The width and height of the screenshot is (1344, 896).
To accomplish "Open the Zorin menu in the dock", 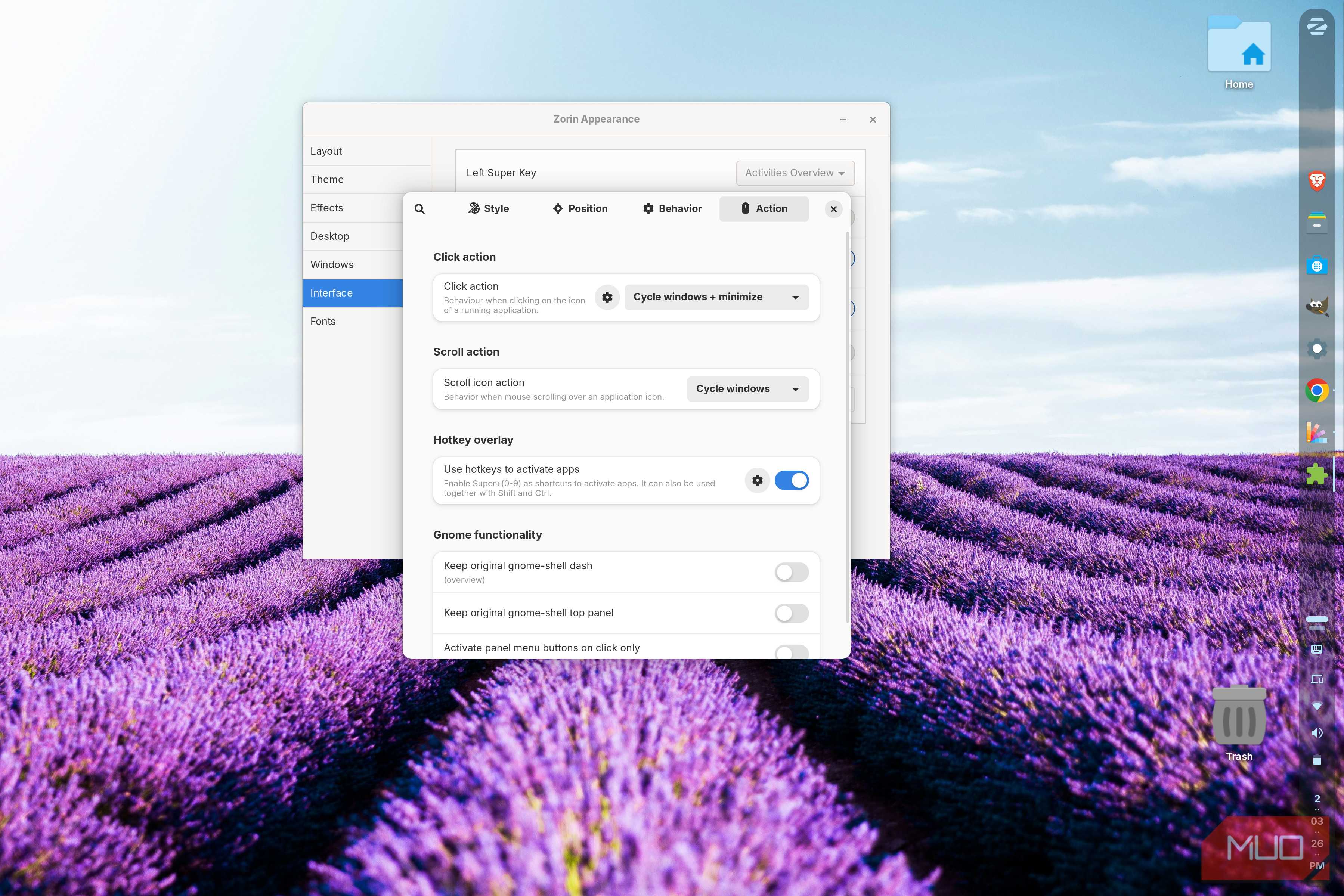I will coord(1317,26).
